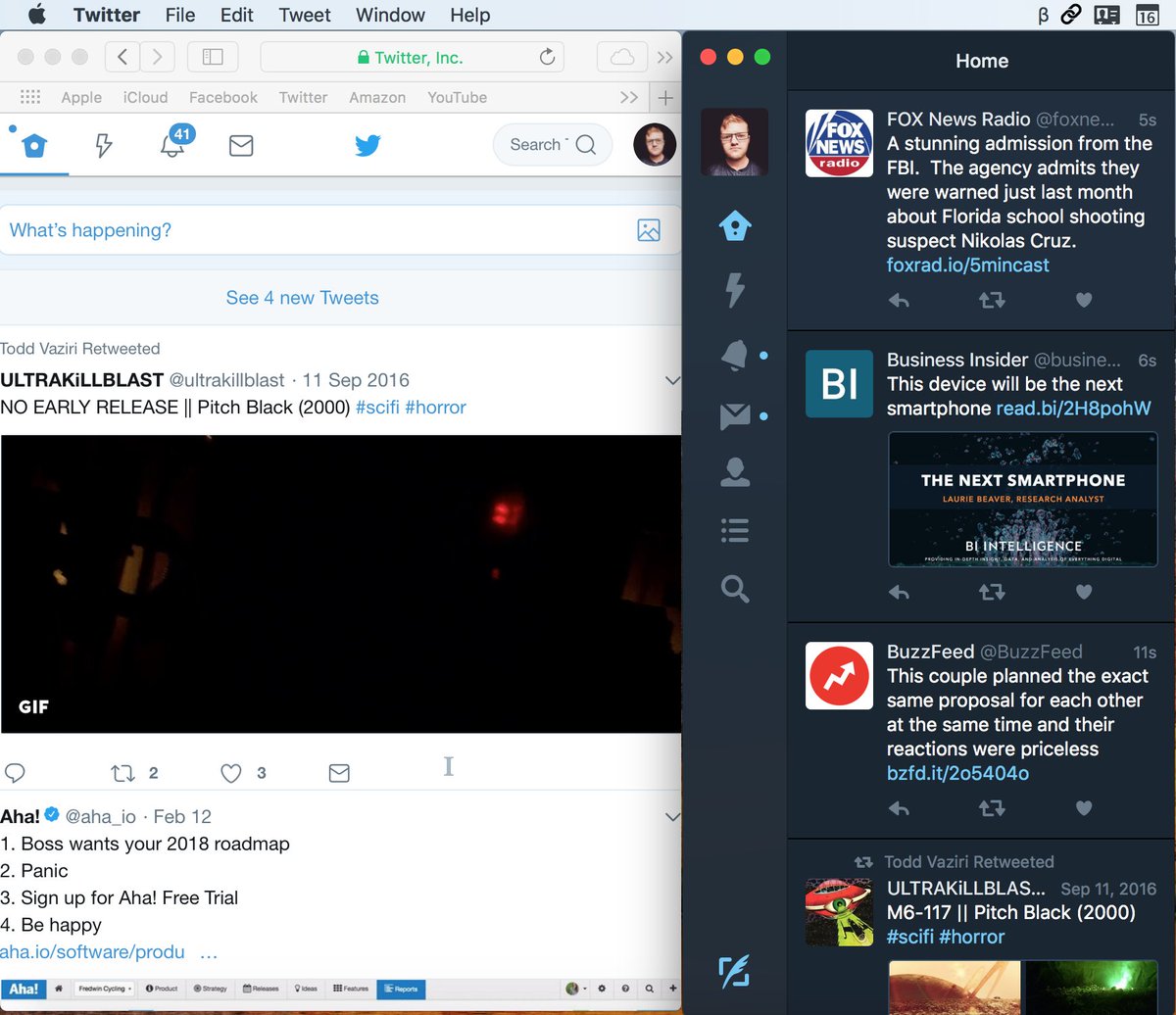Open Lists icon in Twitter app sidebar
The image size is (1176, 1015).
(735, 531)
